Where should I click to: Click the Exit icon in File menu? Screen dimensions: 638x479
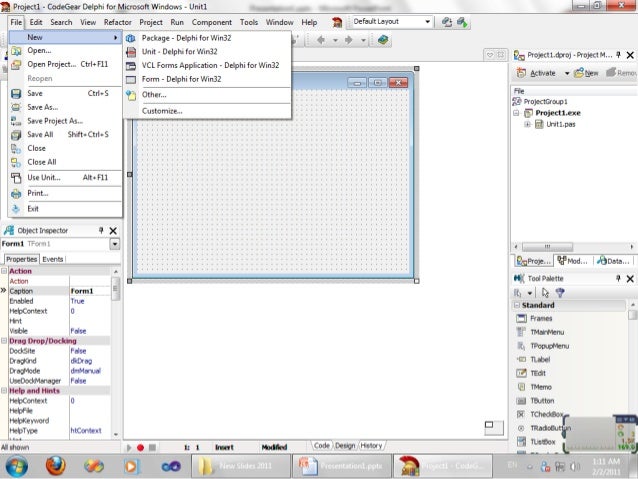(16, 209)
